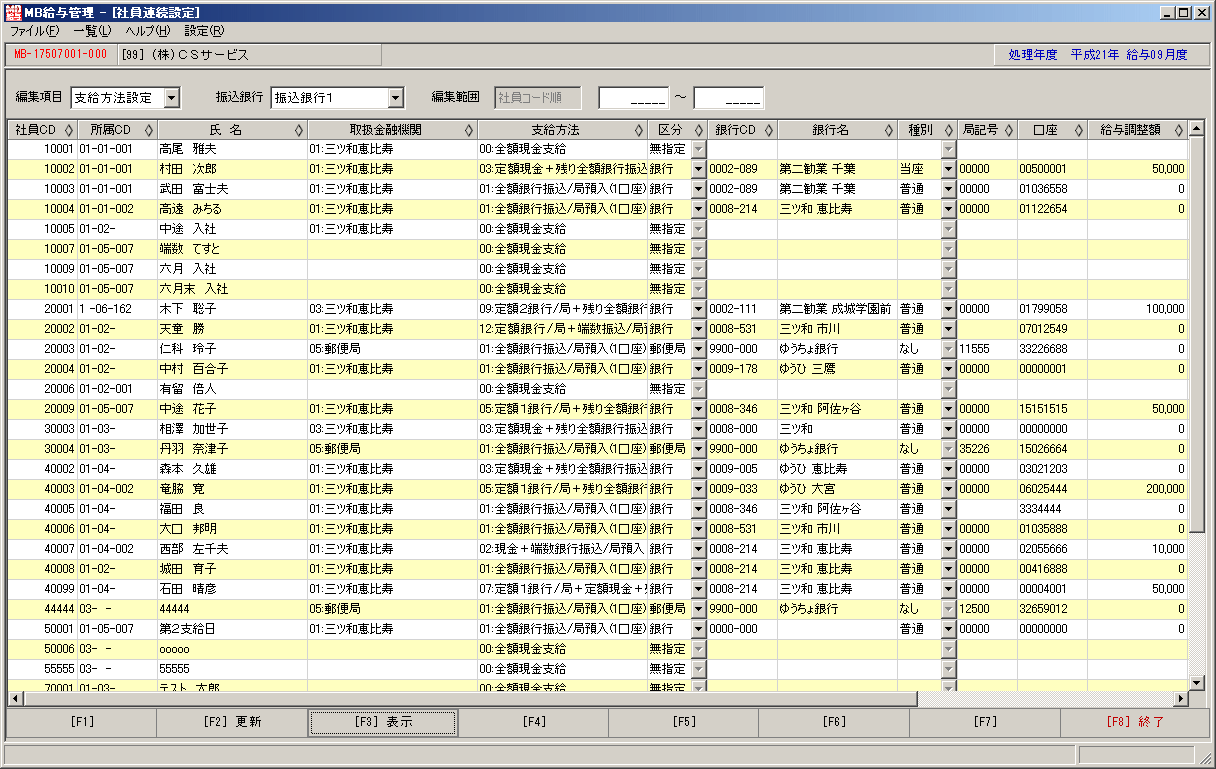Click the MB給与管理 app icon in title bar
This screenshot has width=1216, height=769.
point(13,12)
